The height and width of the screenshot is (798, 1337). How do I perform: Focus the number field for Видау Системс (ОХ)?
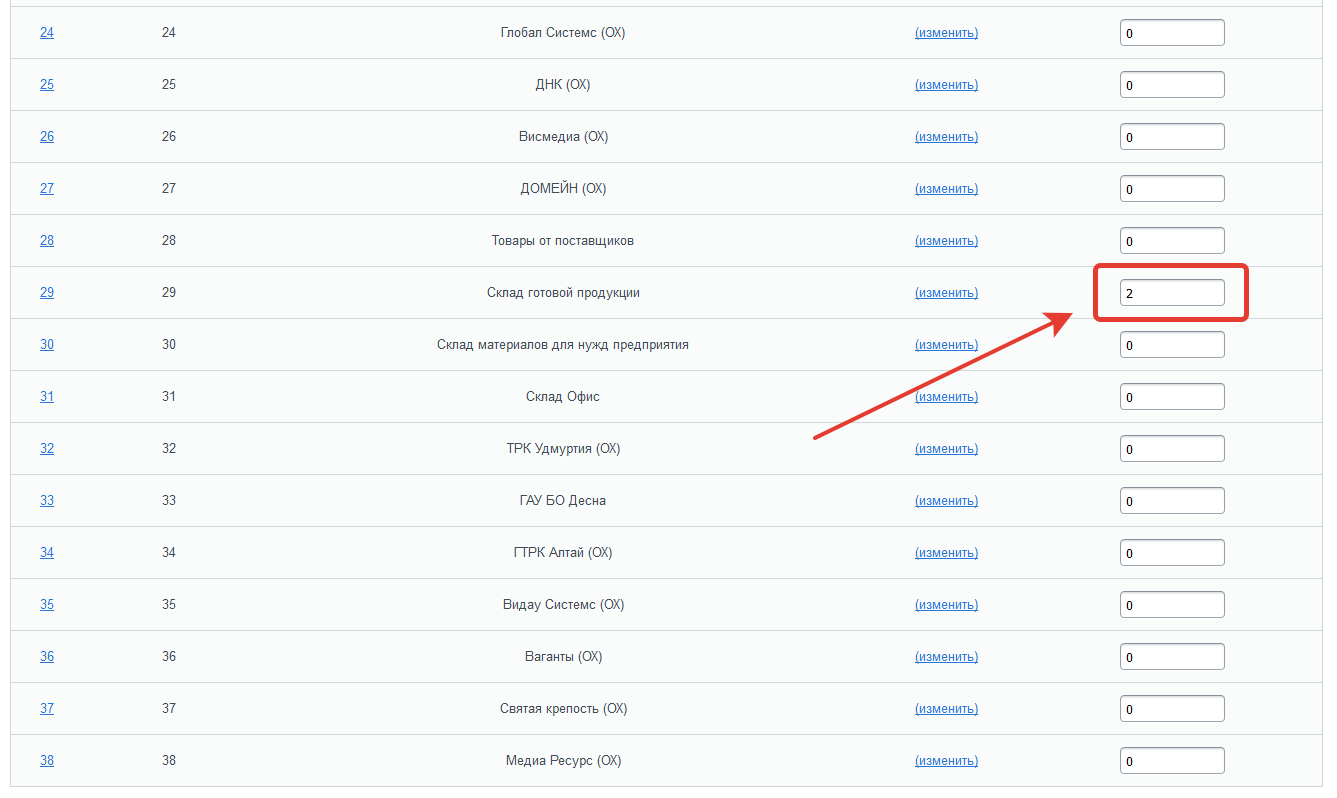pos(1171,605)
